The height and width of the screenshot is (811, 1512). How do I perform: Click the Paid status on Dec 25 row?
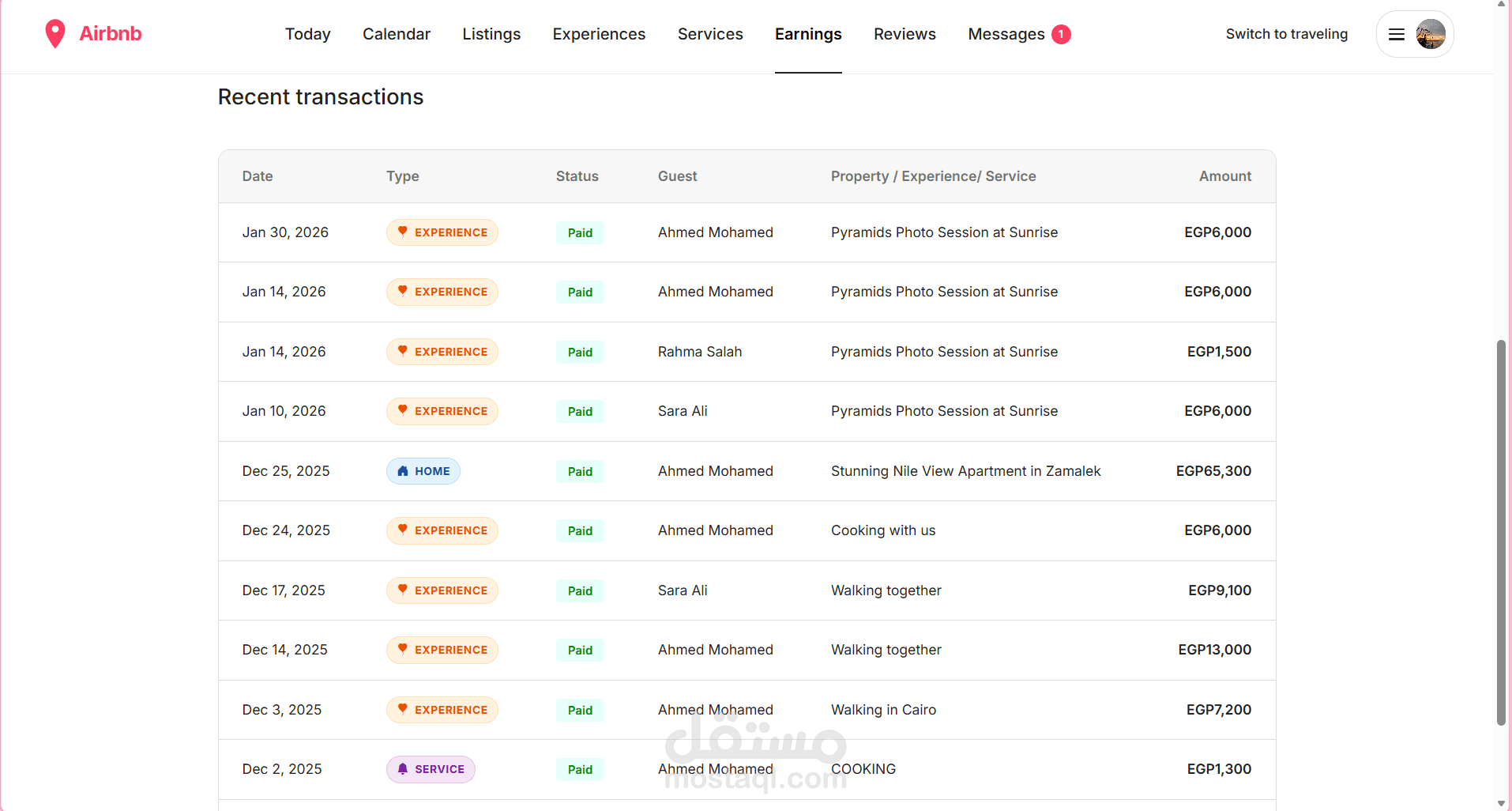[x=580, y=472]
